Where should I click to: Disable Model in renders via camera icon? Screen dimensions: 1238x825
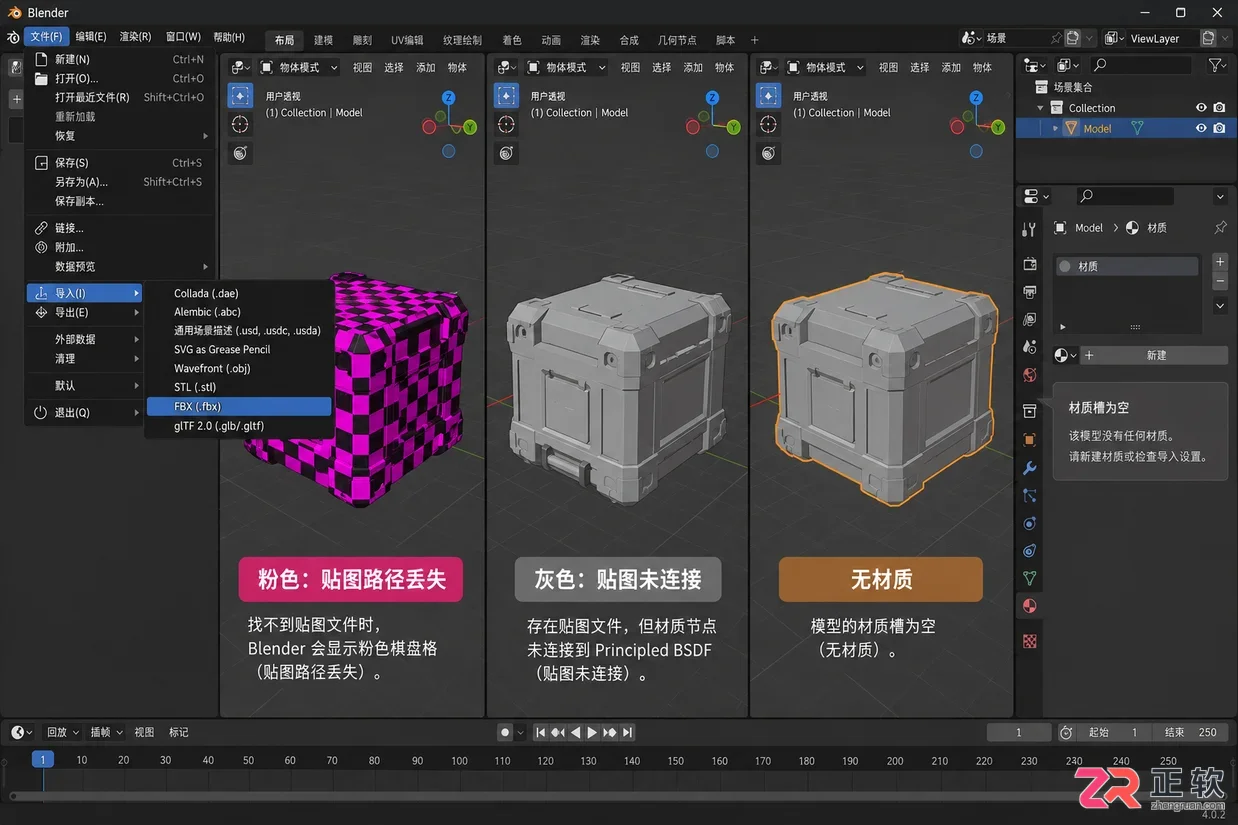[x=1219, y=128]
